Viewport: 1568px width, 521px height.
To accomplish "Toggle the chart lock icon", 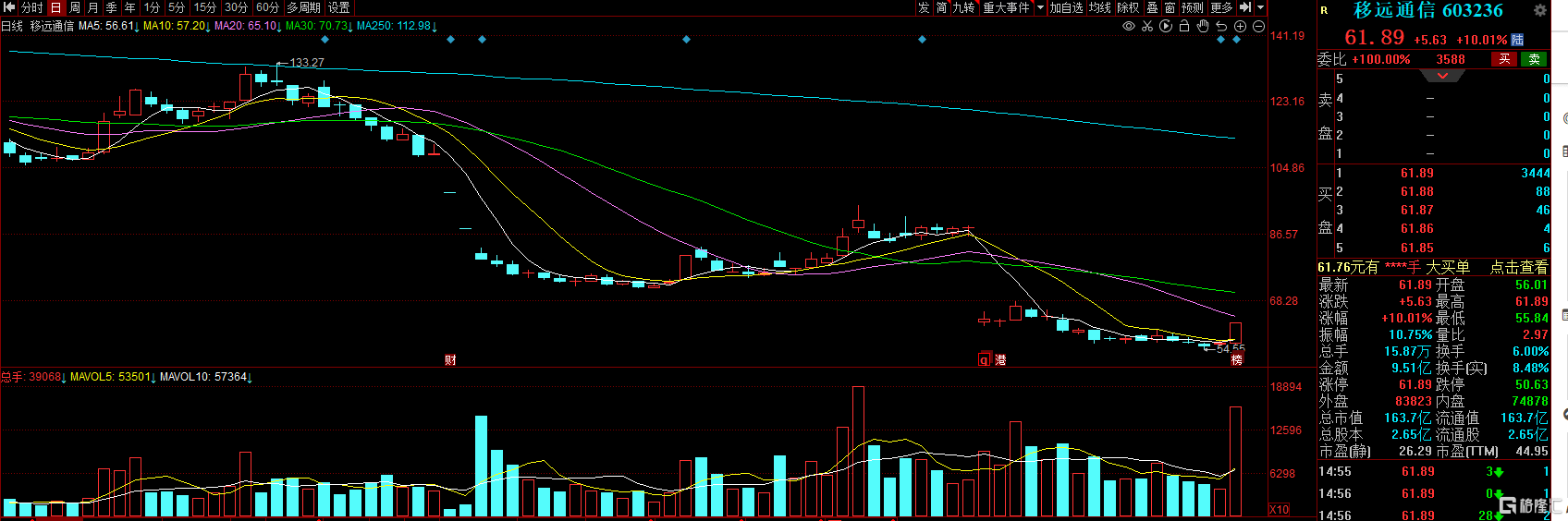I will point(1184,26).
